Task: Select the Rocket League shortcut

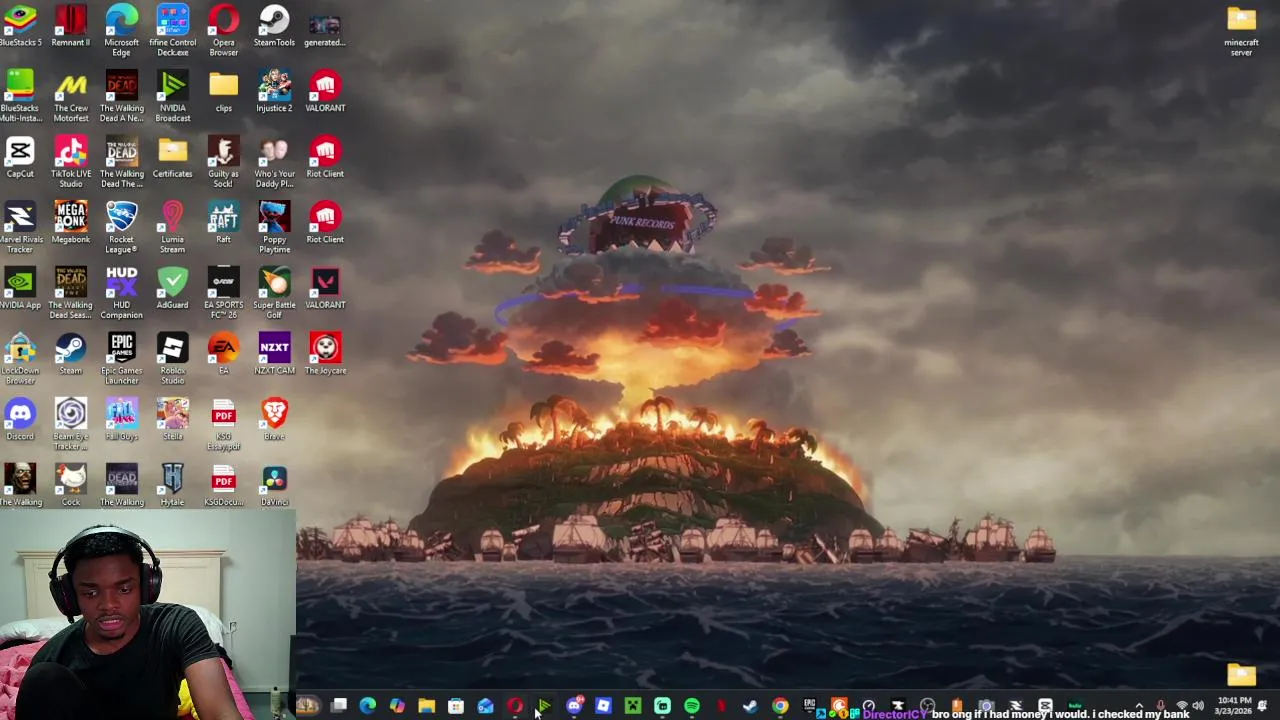Action: pos(122,227)
